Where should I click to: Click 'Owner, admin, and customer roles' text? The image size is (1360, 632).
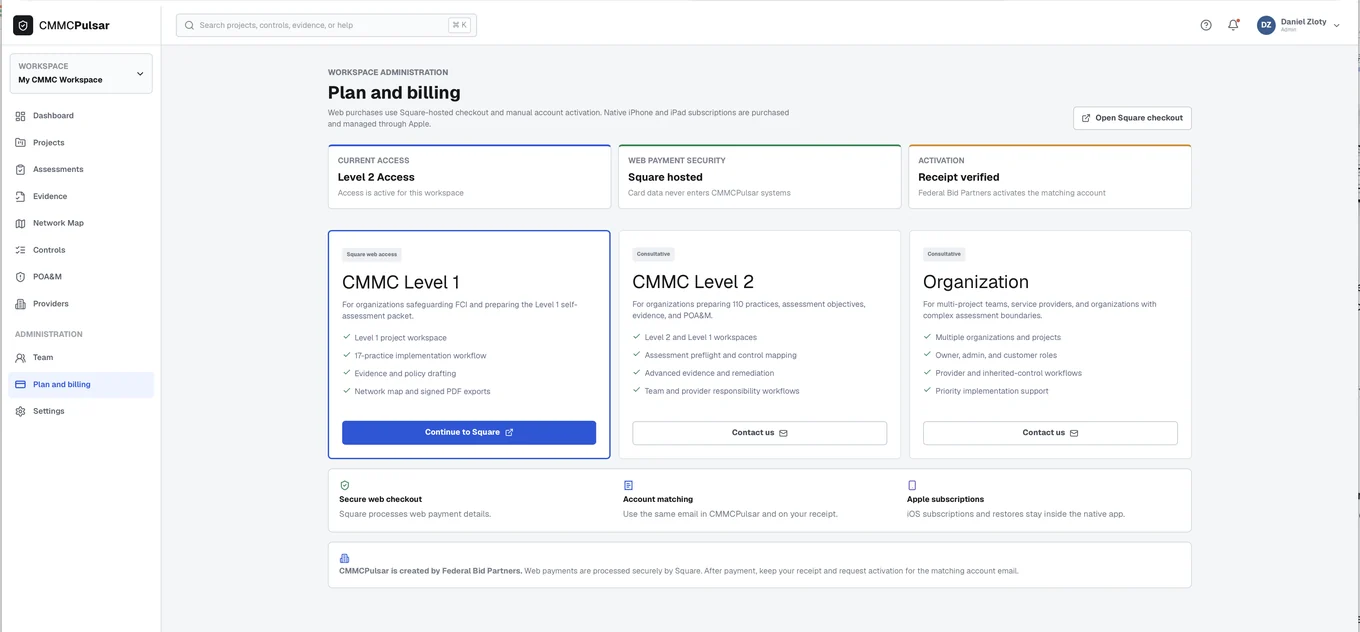996,356
